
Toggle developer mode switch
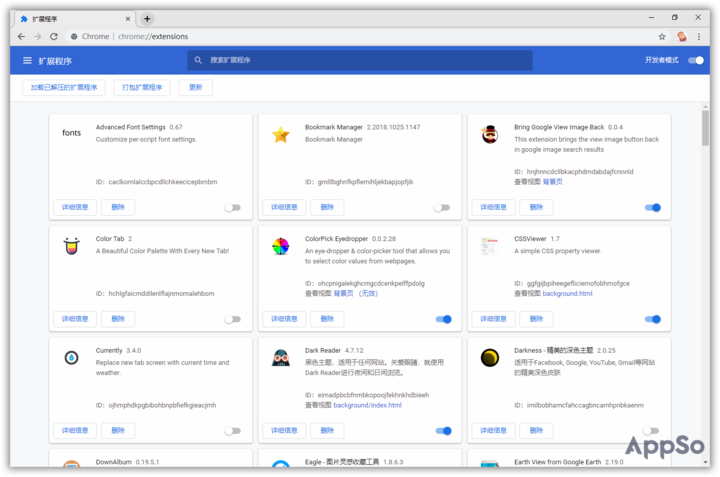click(x=696, y=60)
